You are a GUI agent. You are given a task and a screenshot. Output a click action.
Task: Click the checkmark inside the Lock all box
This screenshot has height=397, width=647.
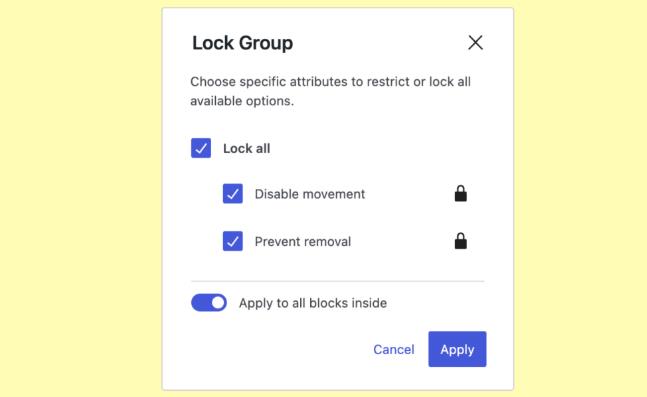pos(201,149)
